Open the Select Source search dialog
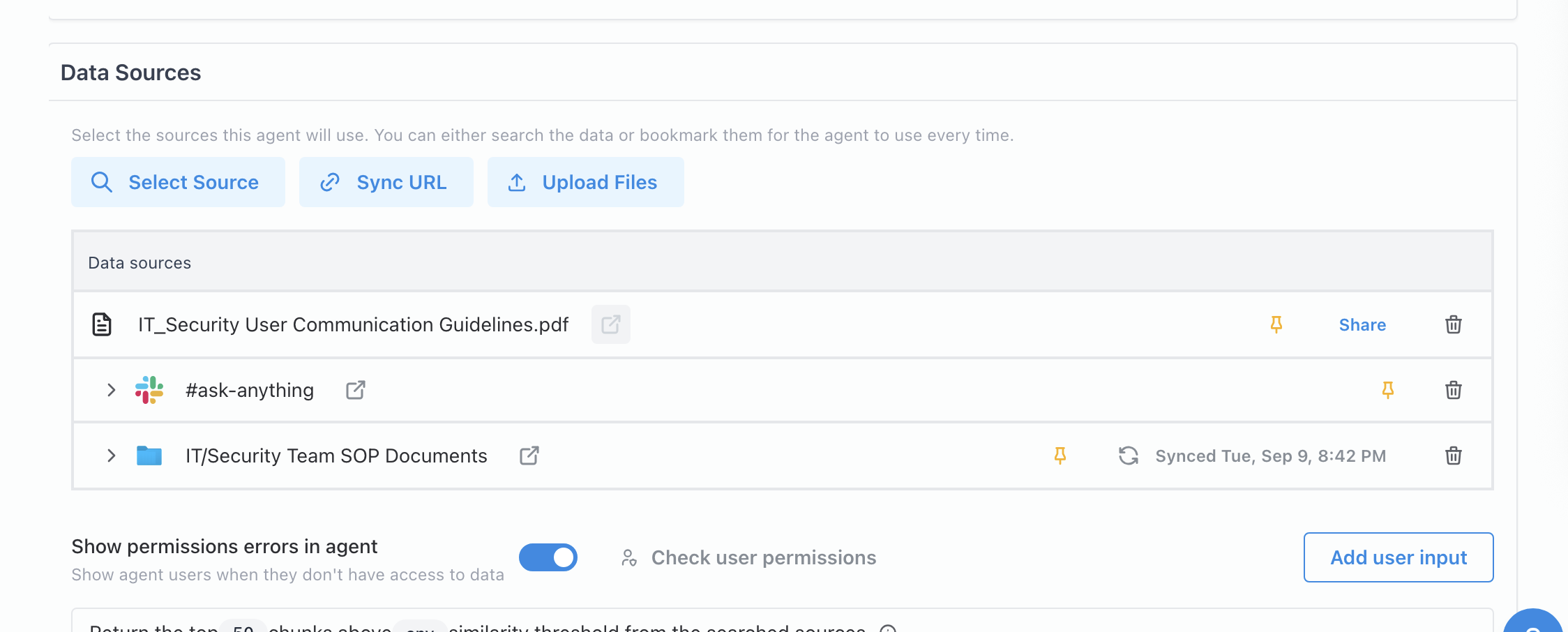The width and height of the screenshot is (1568, 632). [x=178, y=182]
